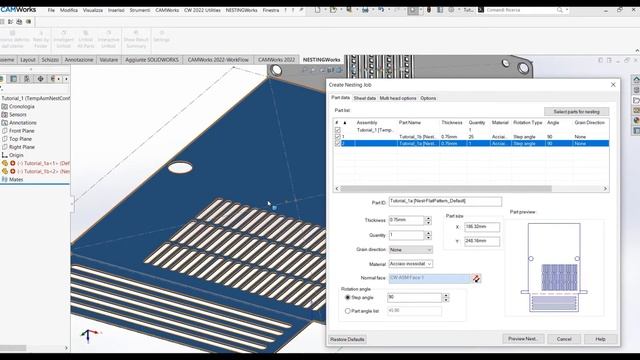The height and width of the screenshot is (360, 640).
Task: Toggle the checkbox for part row 1
Action: point(338,137)
